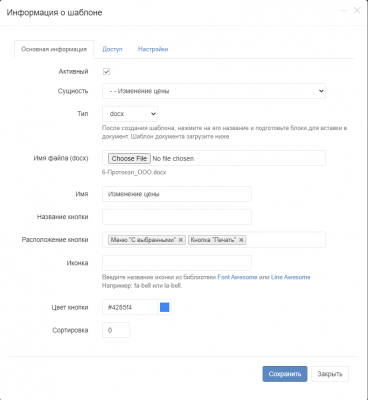Open the Font Awesome link
This screenshot has height=400, width=368.
coord(237,277)
